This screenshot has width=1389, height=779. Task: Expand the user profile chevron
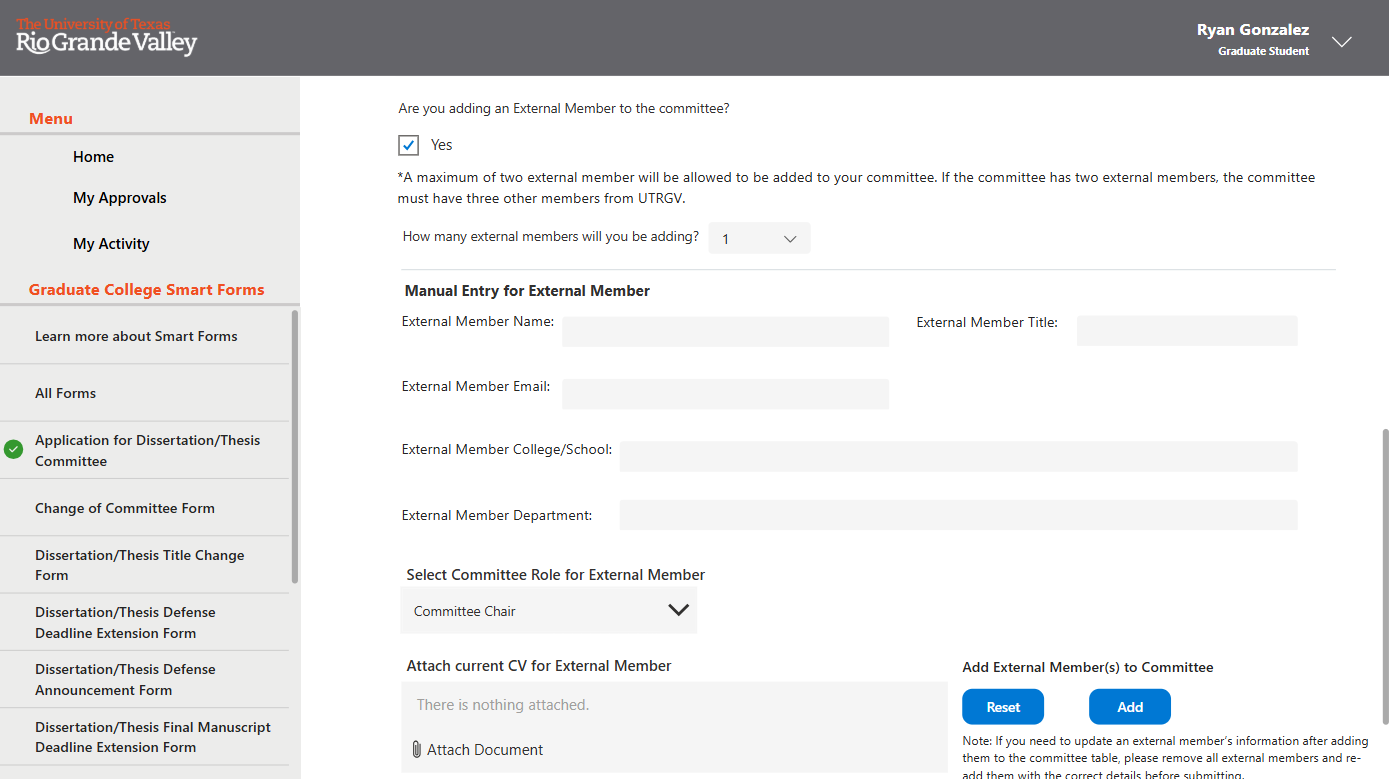[x=1342, y=42]
